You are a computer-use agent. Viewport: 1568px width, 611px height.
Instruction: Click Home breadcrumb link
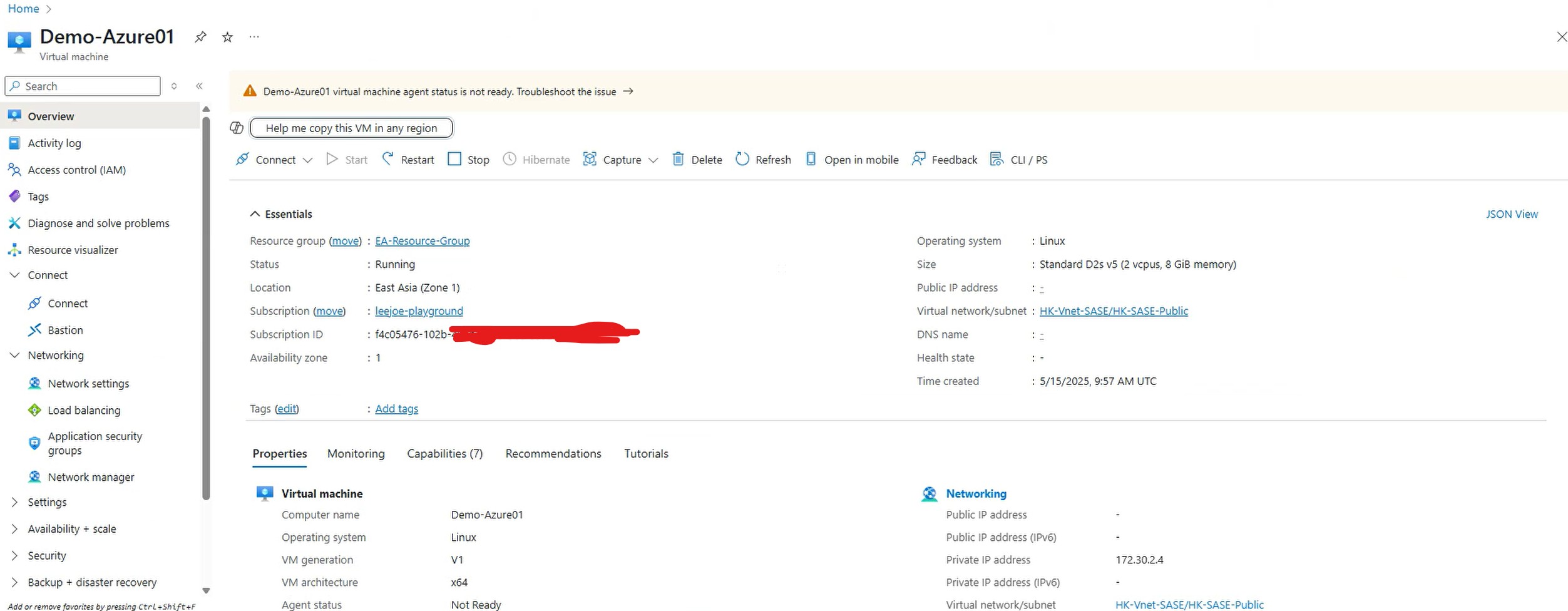(x=23, y=9)
